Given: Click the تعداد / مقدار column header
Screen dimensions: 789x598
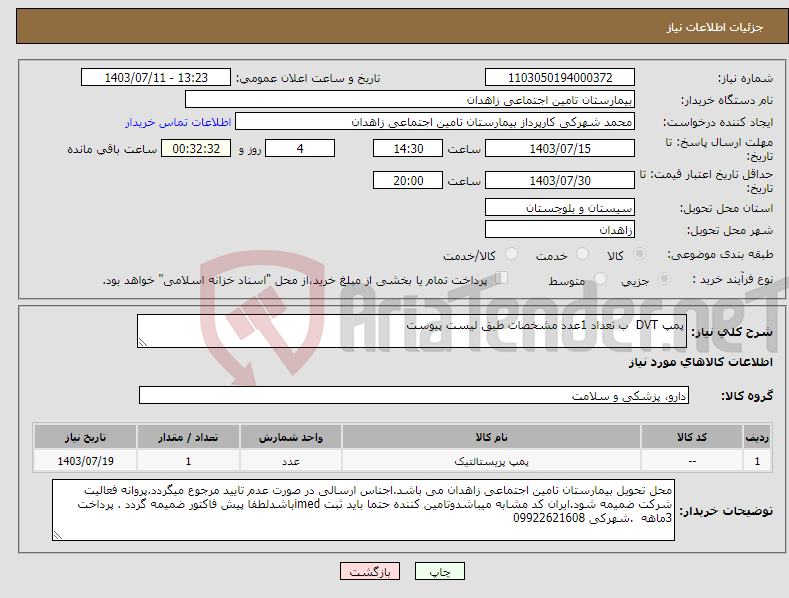Looking at the screenshot, I should [x=188, y=437].
